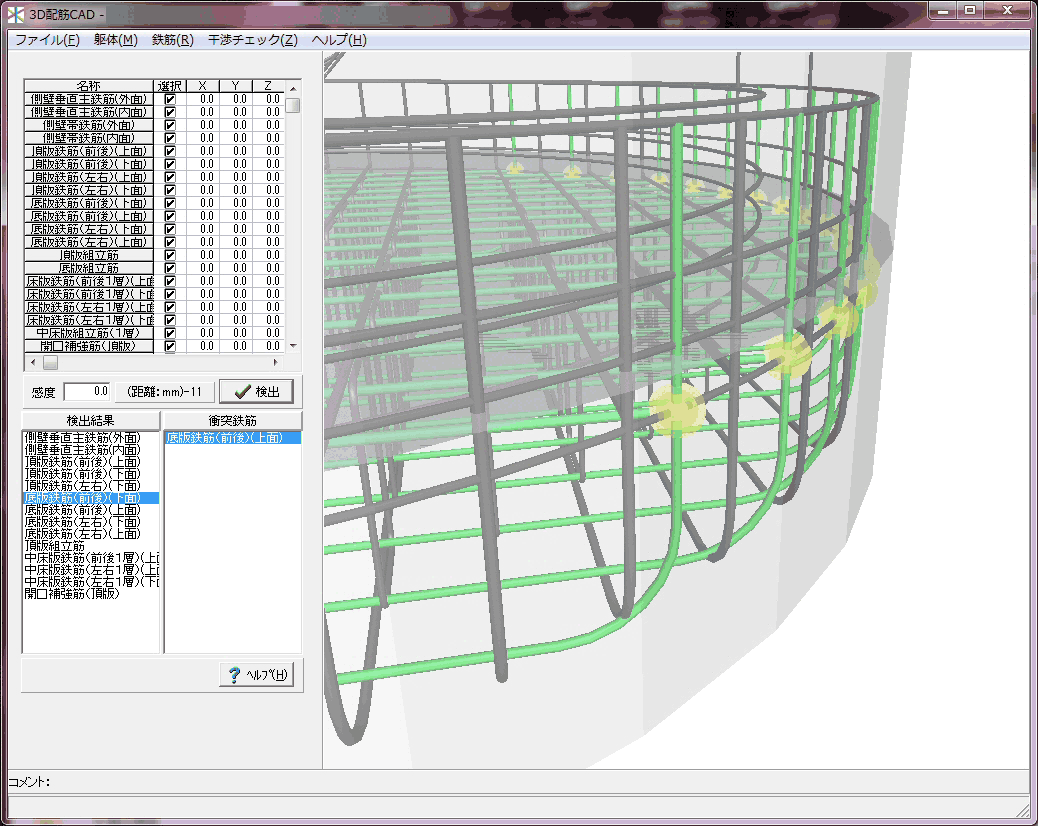Open the 鉄筋(R) menu

[x=173, y=40]
